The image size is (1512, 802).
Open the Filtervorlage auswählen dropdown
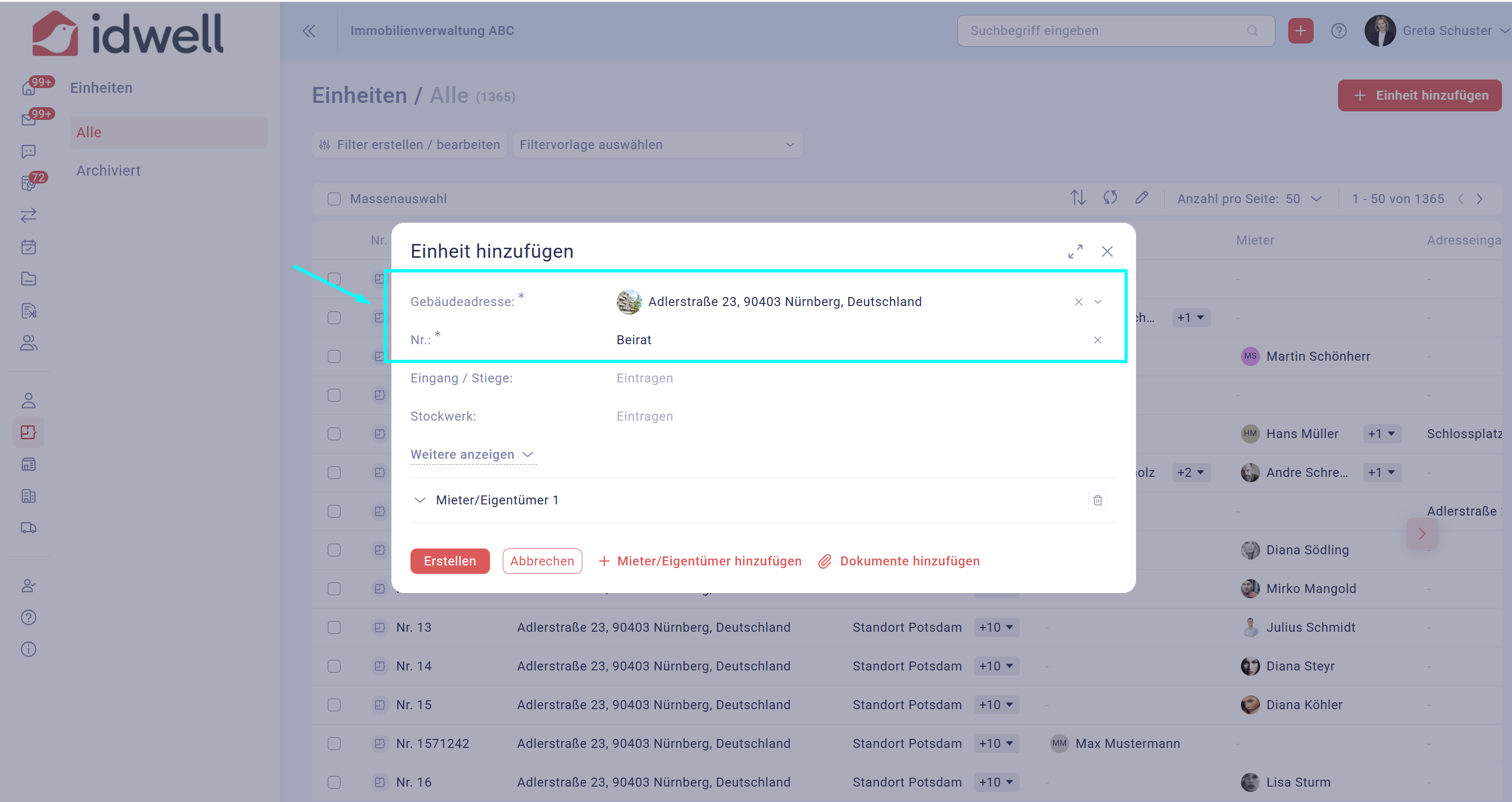point(657,145)
